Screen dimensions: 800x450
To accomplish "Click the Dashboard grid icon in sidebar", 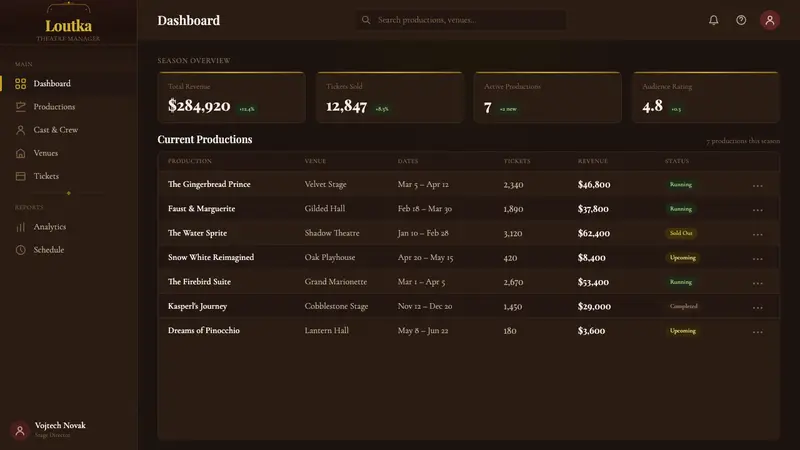I will (x=20, y=84).
